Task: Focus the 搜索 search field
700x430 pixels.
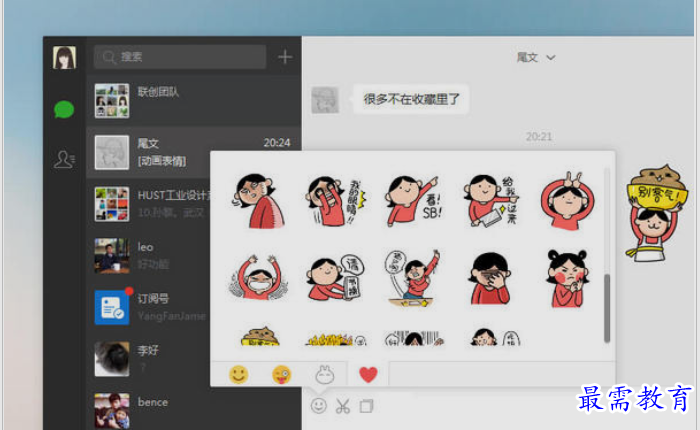Action: click(180, 57)
